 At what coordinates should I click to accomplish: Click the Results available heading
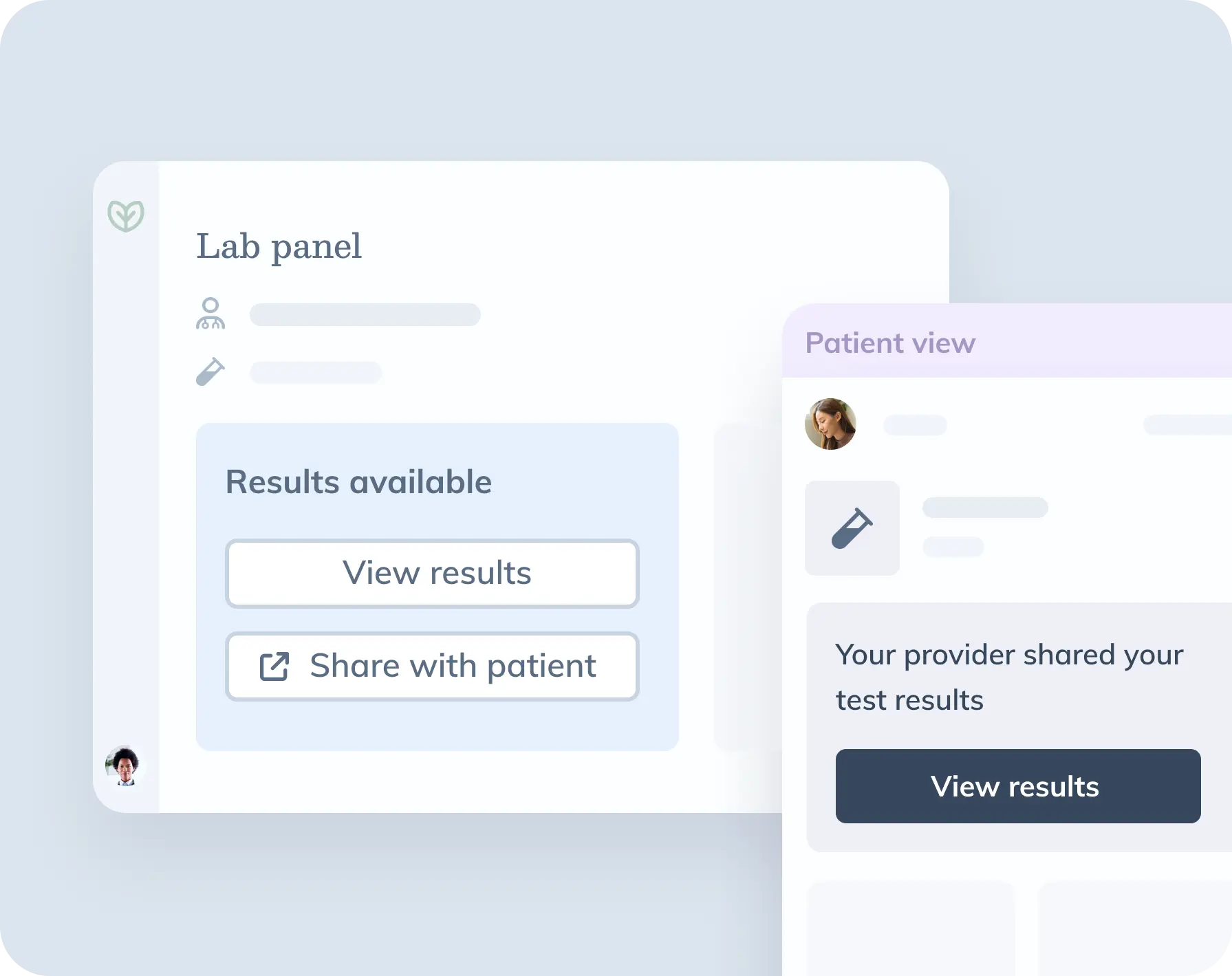click(358, 481)
